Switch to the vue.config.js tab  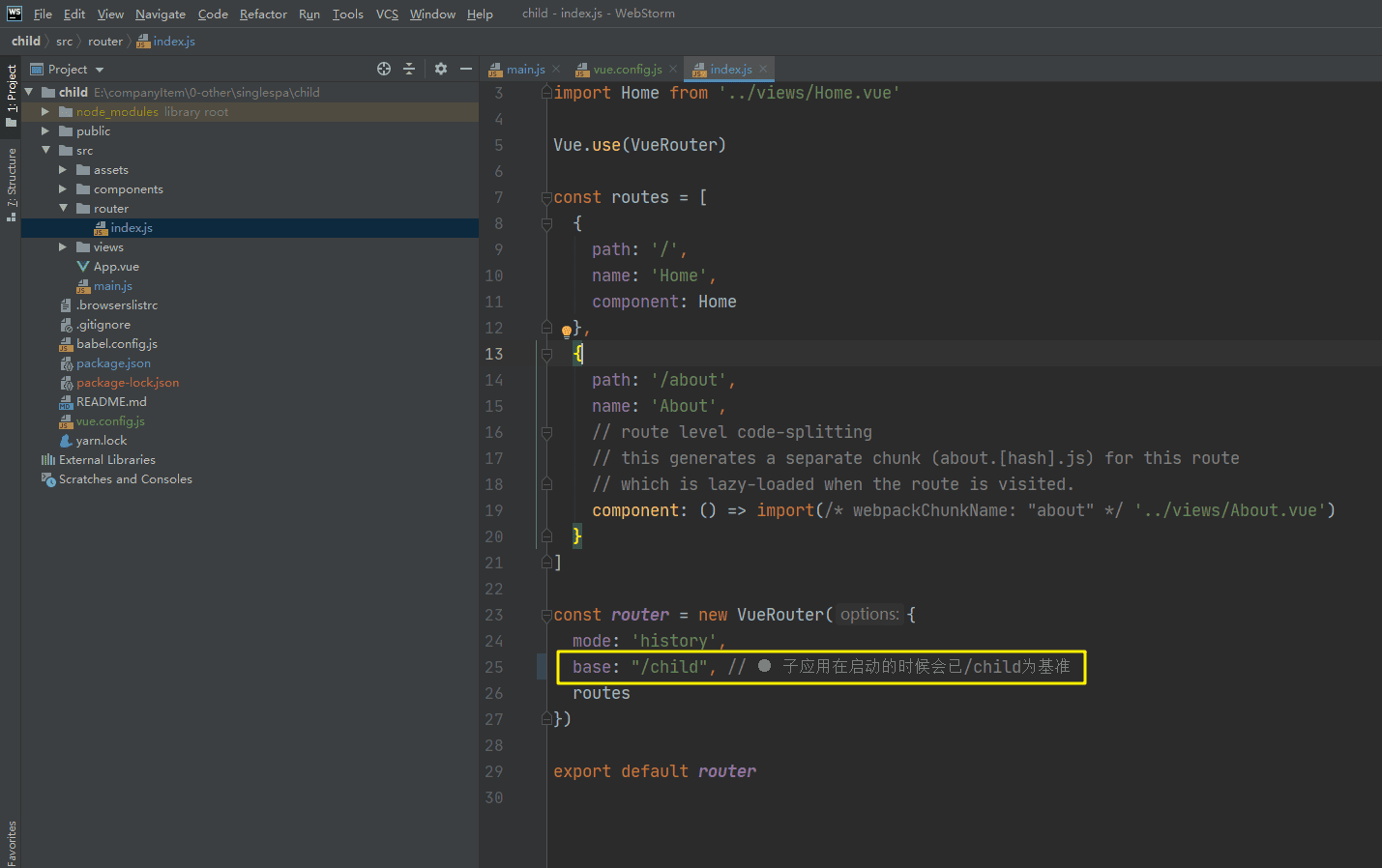(627, 69)
